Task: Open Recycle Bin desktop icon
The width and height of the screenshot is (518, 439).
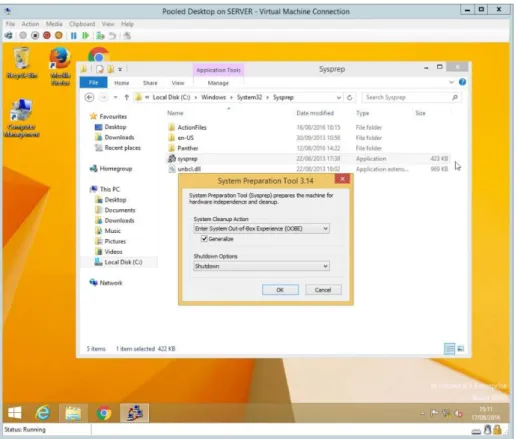Action: click(x=22, y=62)
